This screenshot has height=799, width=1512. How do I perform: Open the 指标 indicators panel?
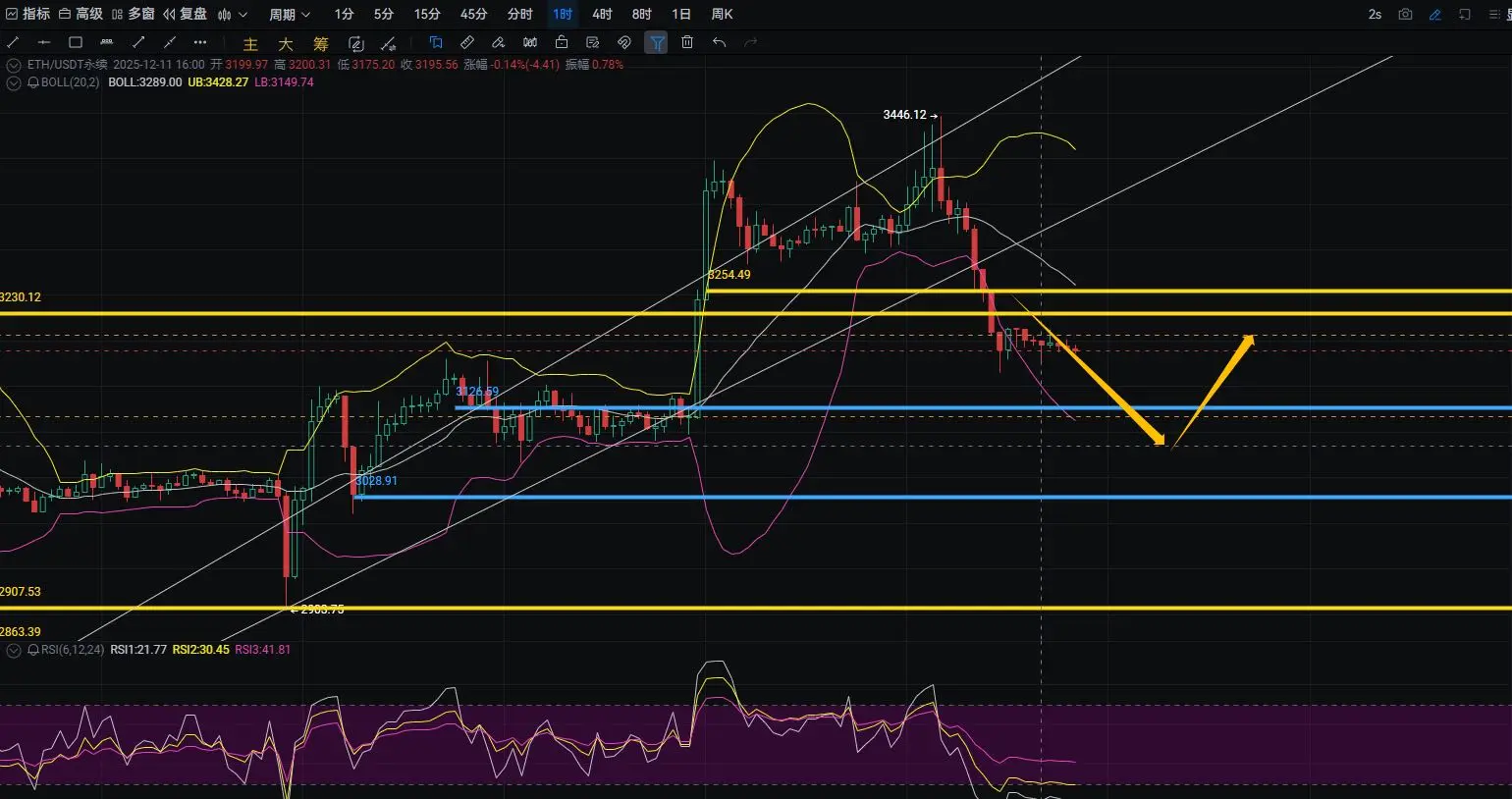click(x=27, y=14)
